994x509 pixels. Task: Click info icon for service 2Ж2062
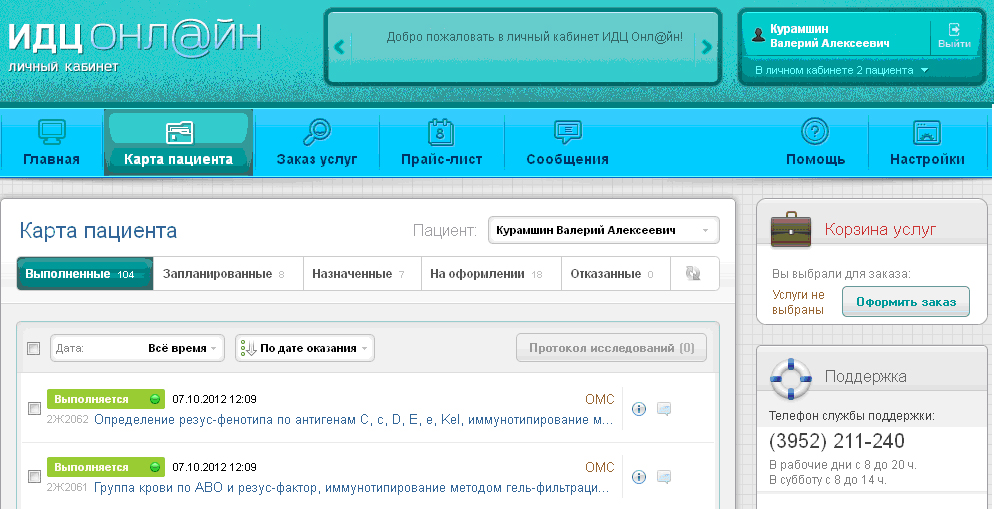(639, 408)
